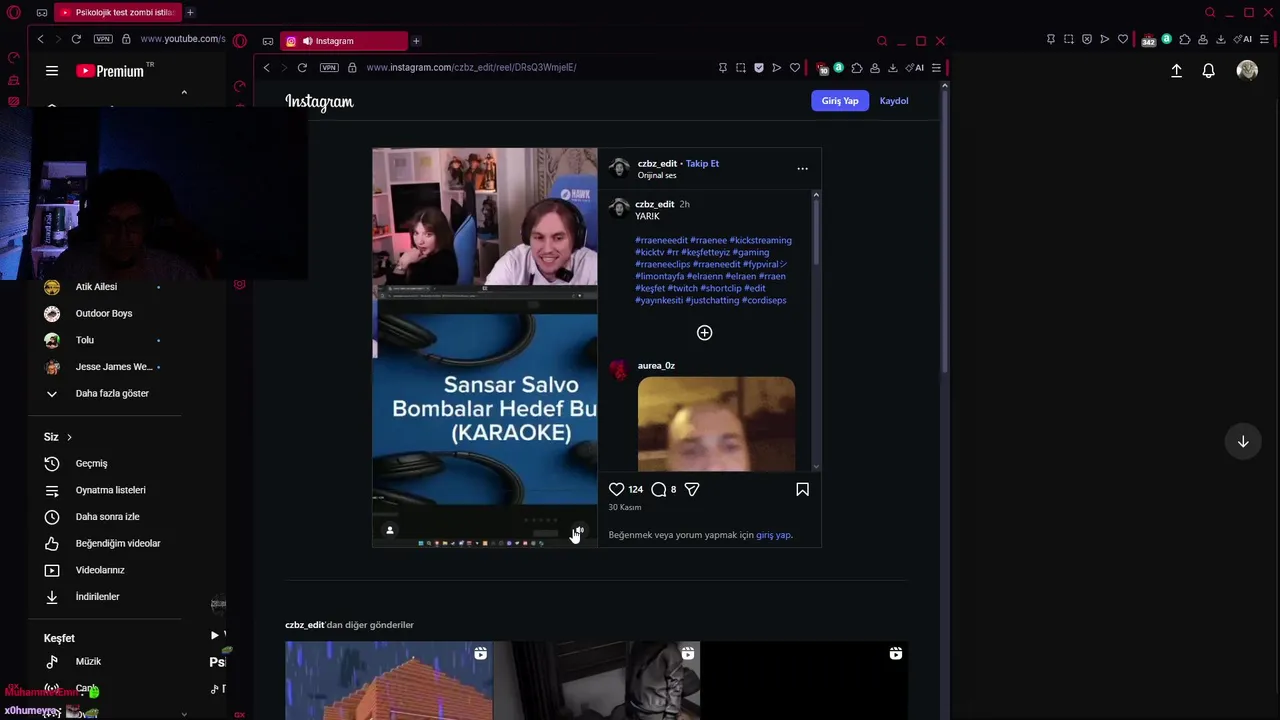Select the Psikolojik test zombi YouTube tab

[x=116, y=13]
